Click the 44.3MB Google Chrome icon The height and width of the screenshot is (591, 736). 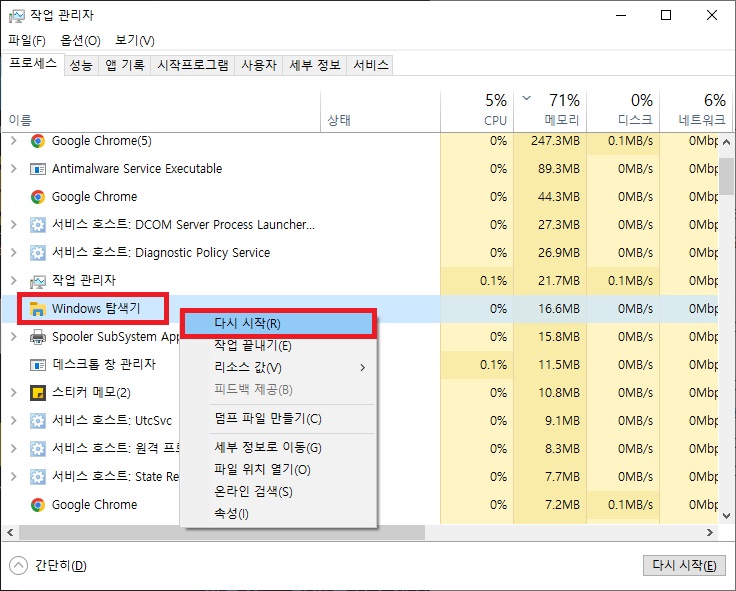tap(38, 197)
